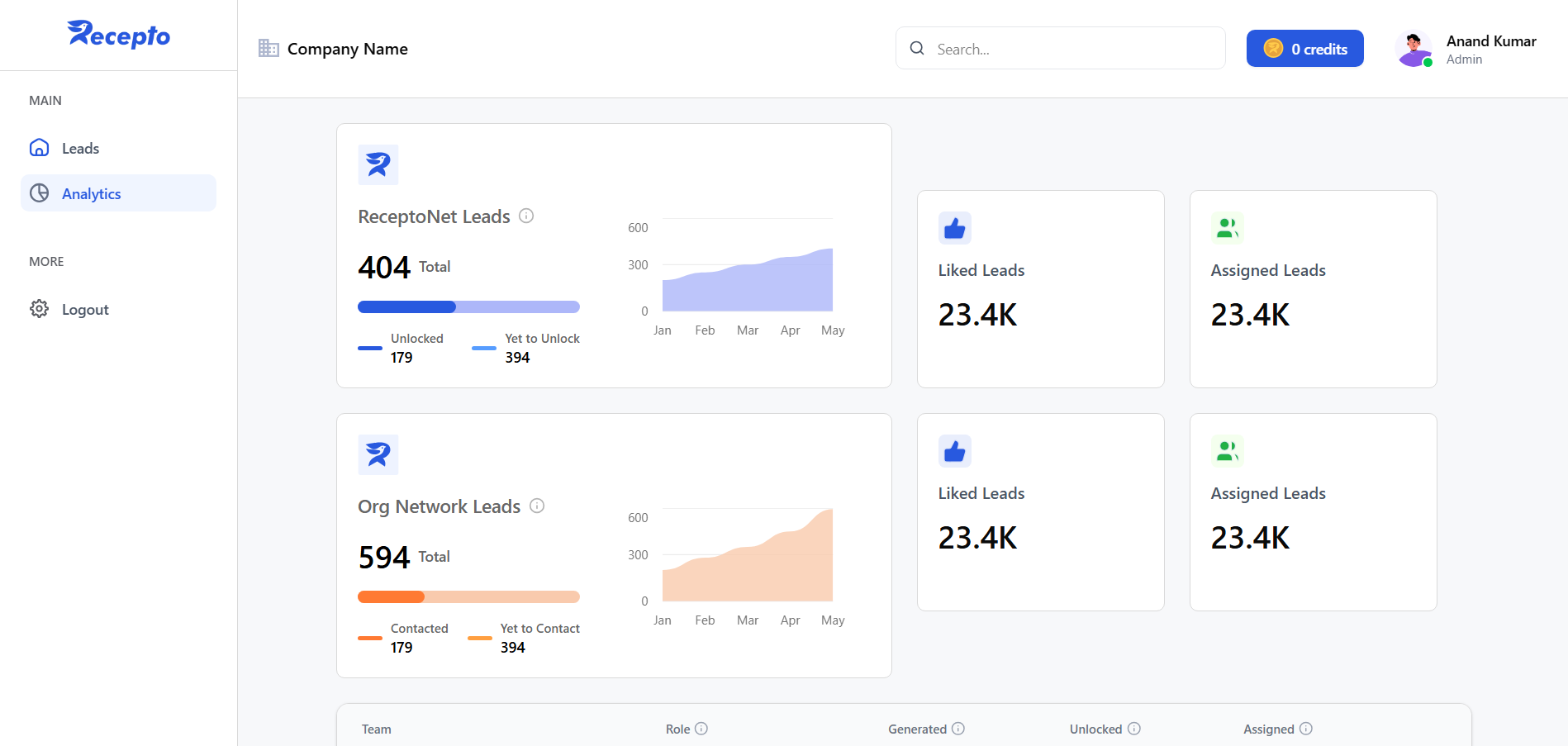The height and width of the screenshot is (746, 1568).
Task: Click the Recepto logo at top left
Action: [x=118, y=35]
